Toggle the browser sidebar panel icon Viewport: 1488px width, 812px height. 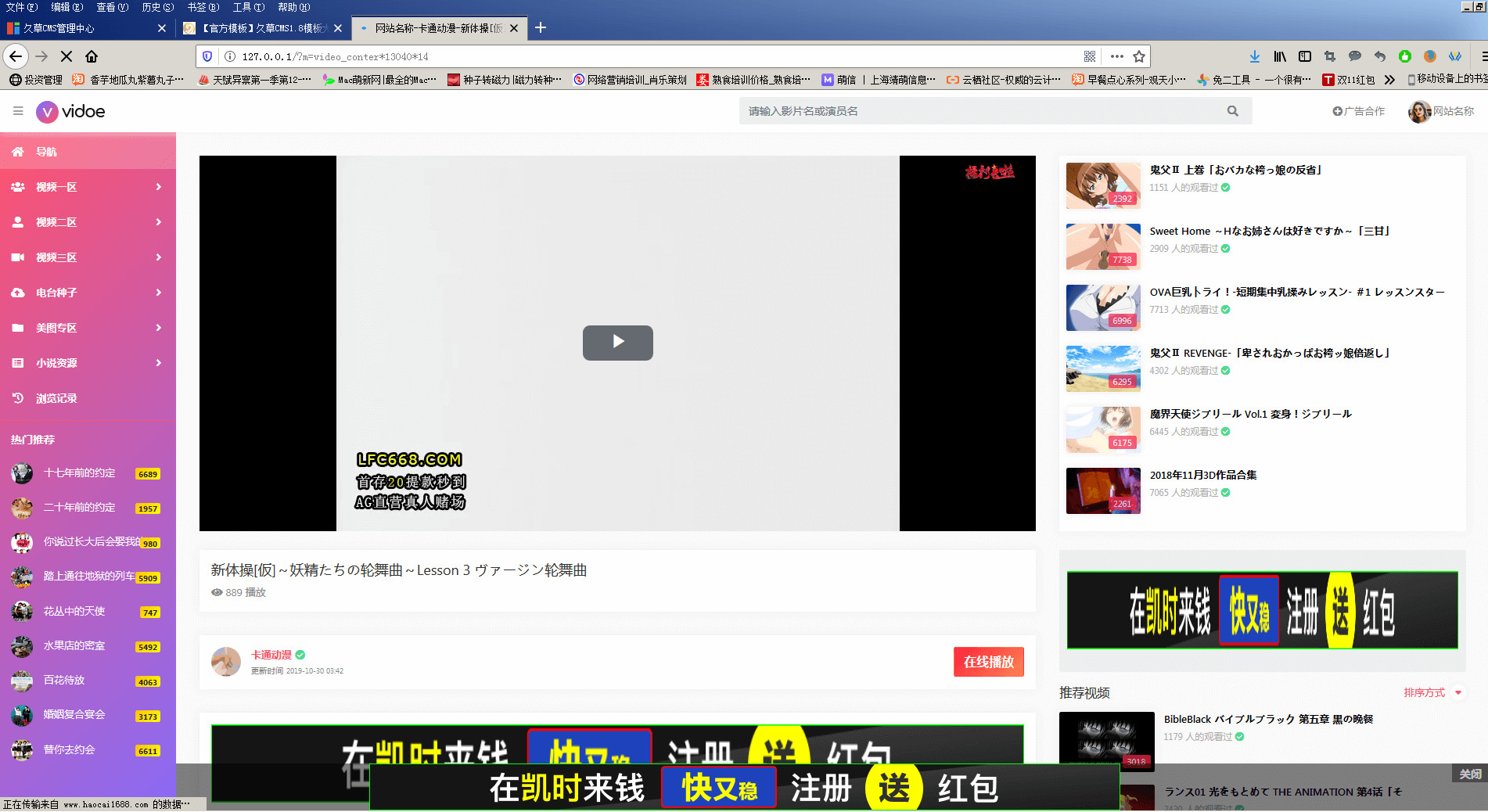[x=1304, y=56]
